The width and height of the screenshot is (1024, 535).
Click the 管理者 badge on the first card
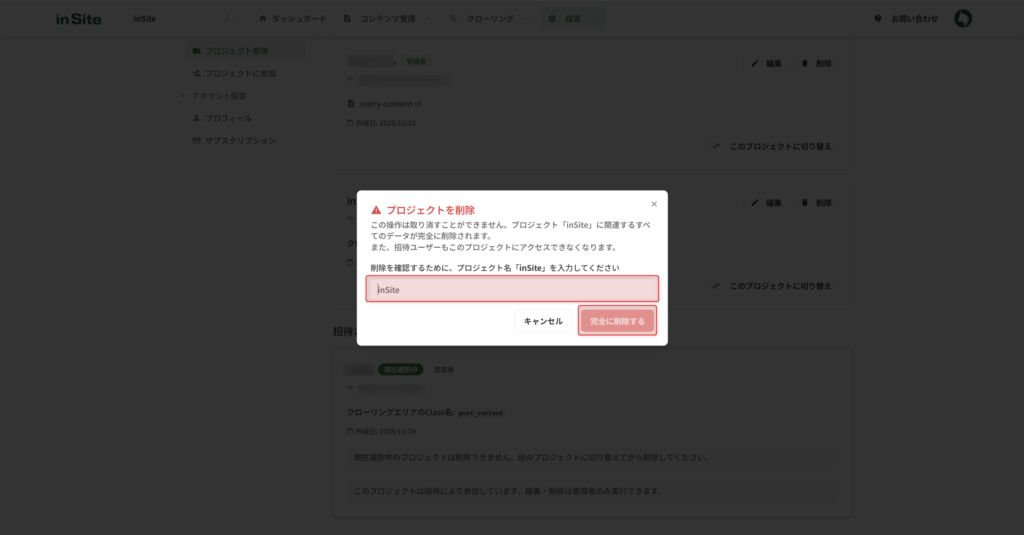[x=416, y=61]
